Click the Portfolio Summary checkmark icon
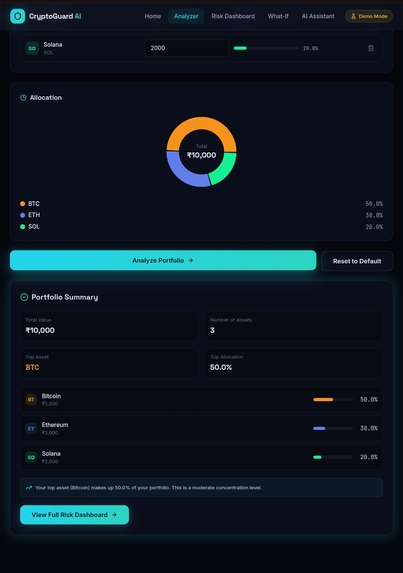This screenshot has width=403, height=573. coord(24,297)
